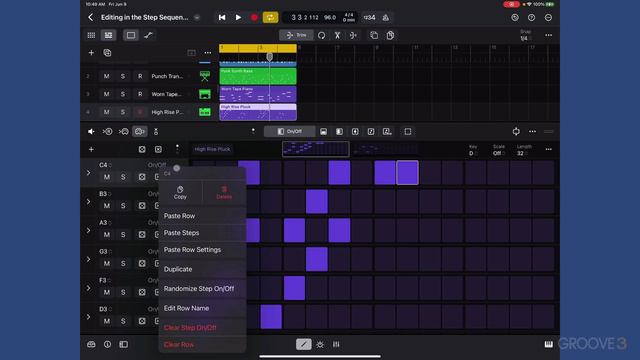Viewport: 640px width, 360px height.
Task: Choose Duplicate from the row menu
Action: (202, 269)
